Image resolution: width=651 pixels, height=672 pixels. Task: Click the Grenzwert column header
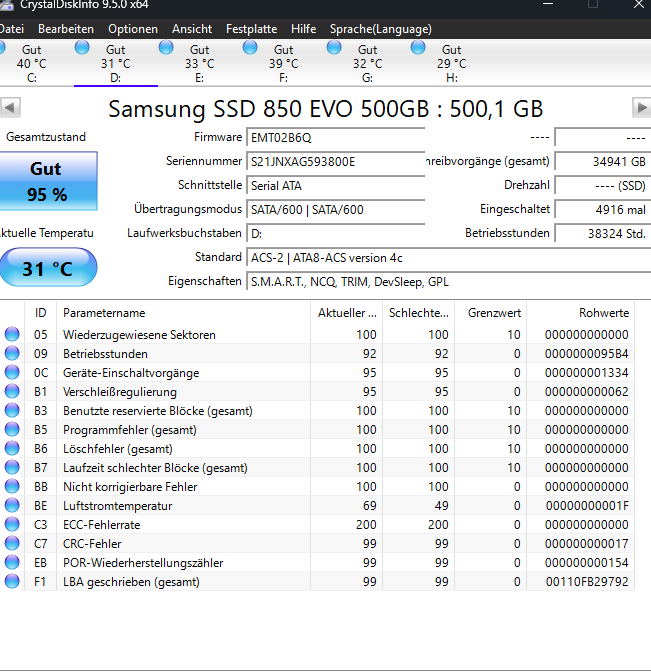(491, 313)
